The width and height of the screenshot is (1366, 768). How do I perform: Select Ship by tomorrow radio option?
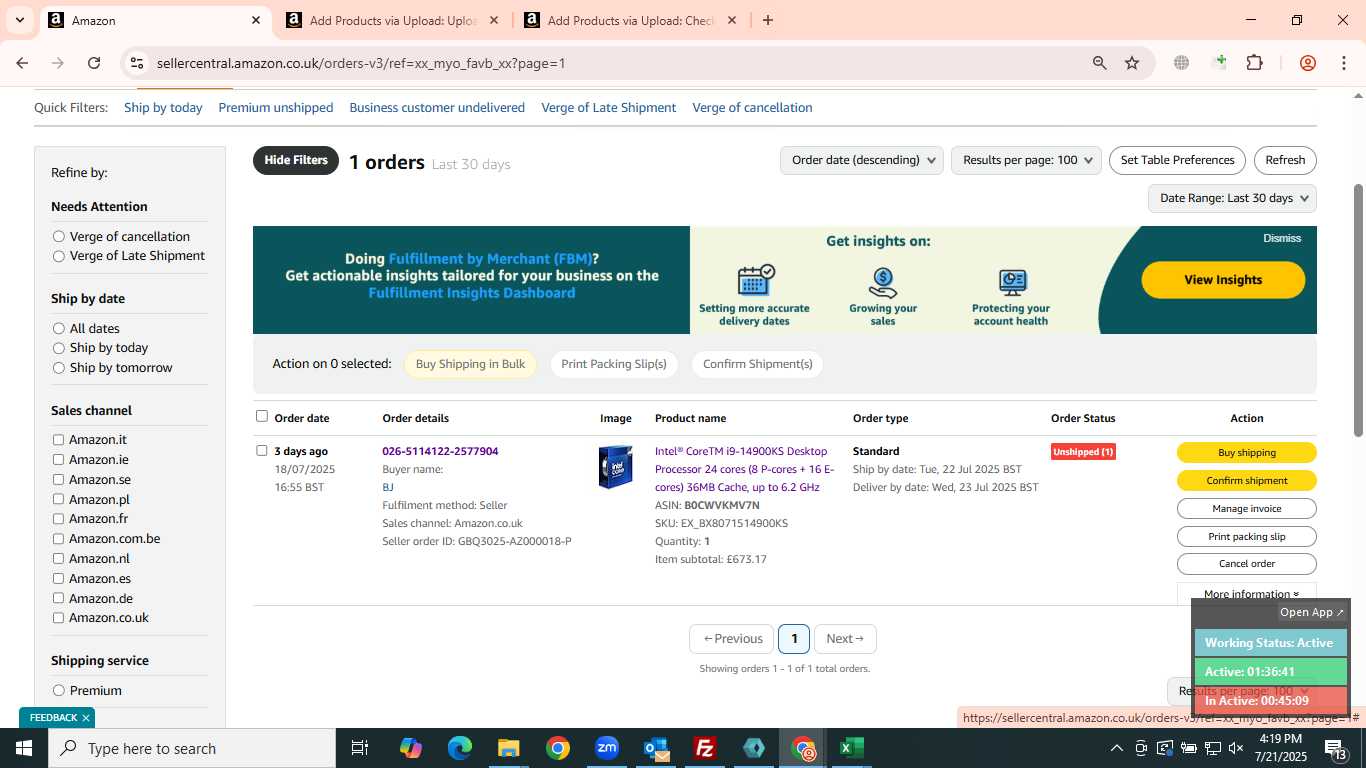(59, 368)
